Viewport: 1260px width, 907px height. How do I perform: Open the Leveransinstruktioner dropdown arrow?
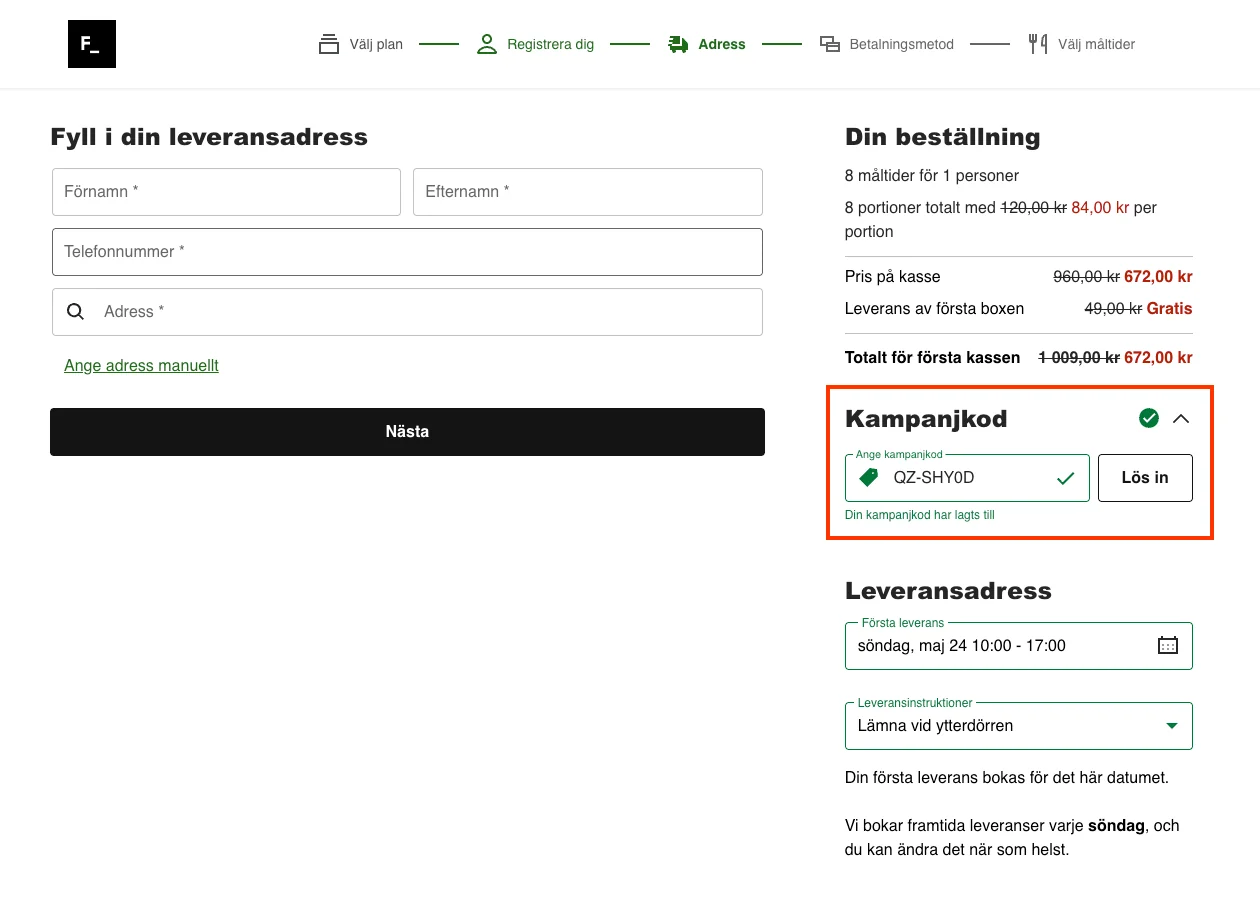[x=1172, y=726]
